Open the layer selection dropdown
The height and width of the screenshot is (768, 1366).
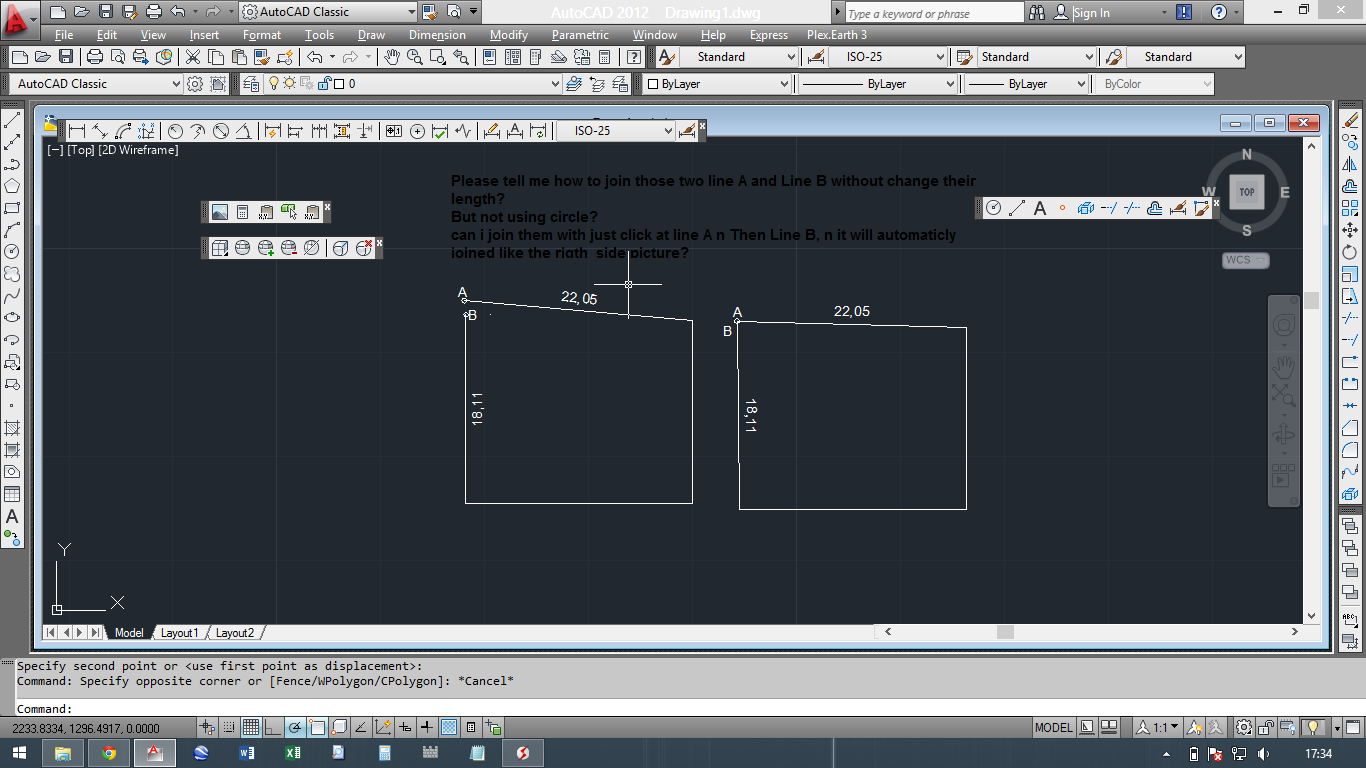(555, 84)
